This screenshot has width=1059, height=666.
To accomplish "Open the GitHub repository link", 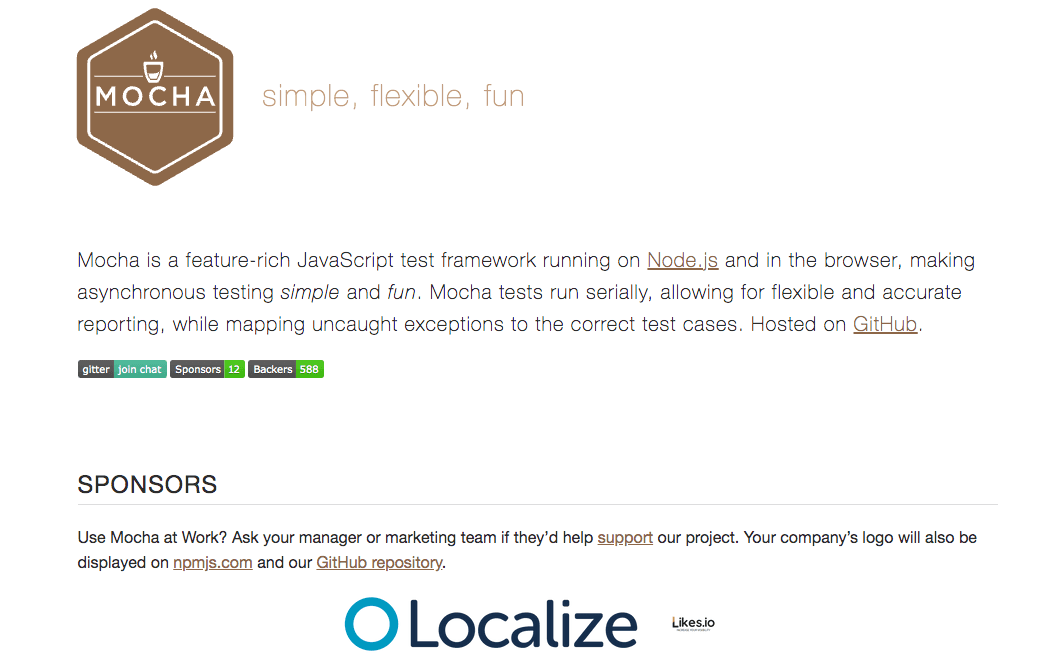I will [x=380, y=563].
